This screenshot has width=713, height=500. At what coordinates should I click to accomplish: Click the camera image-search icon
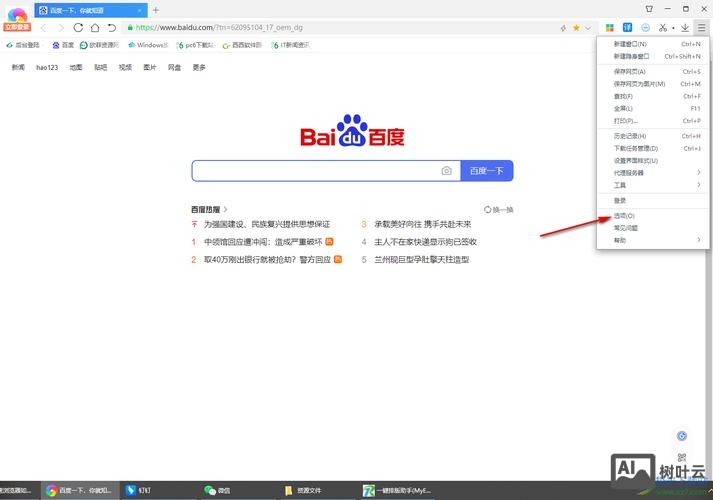447,171
